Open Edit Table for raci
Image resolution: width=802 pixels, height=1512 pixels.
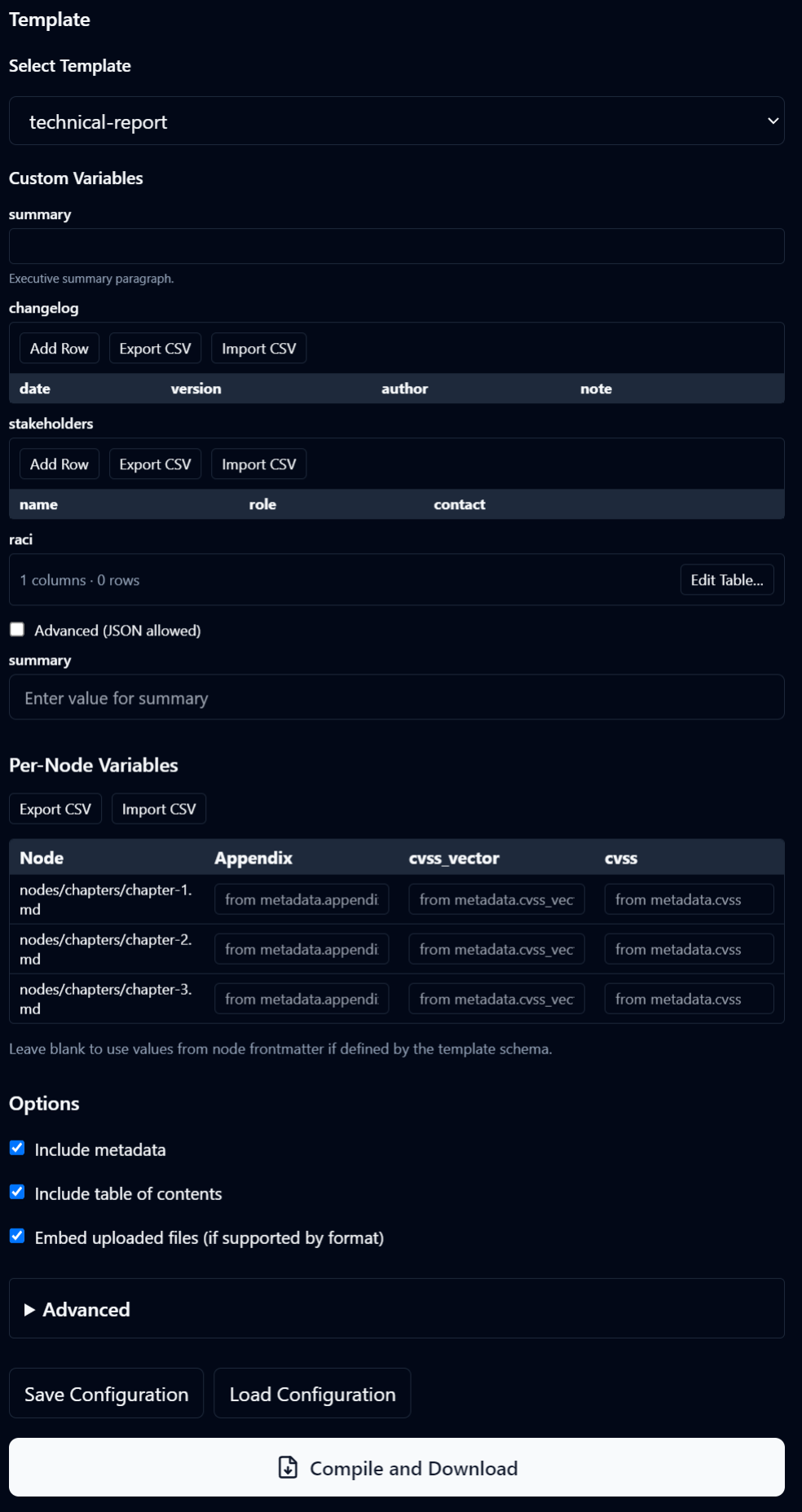click(726, 580)
